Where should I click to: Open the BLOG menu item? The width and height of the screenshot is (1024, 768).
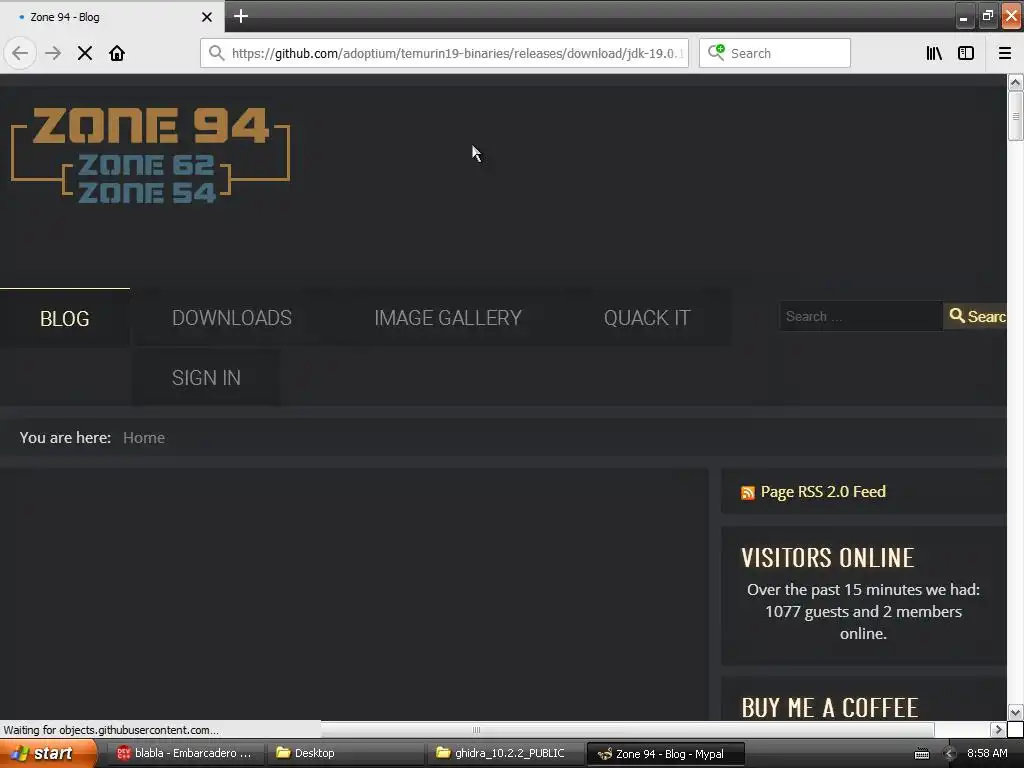[x=65, y=318]
